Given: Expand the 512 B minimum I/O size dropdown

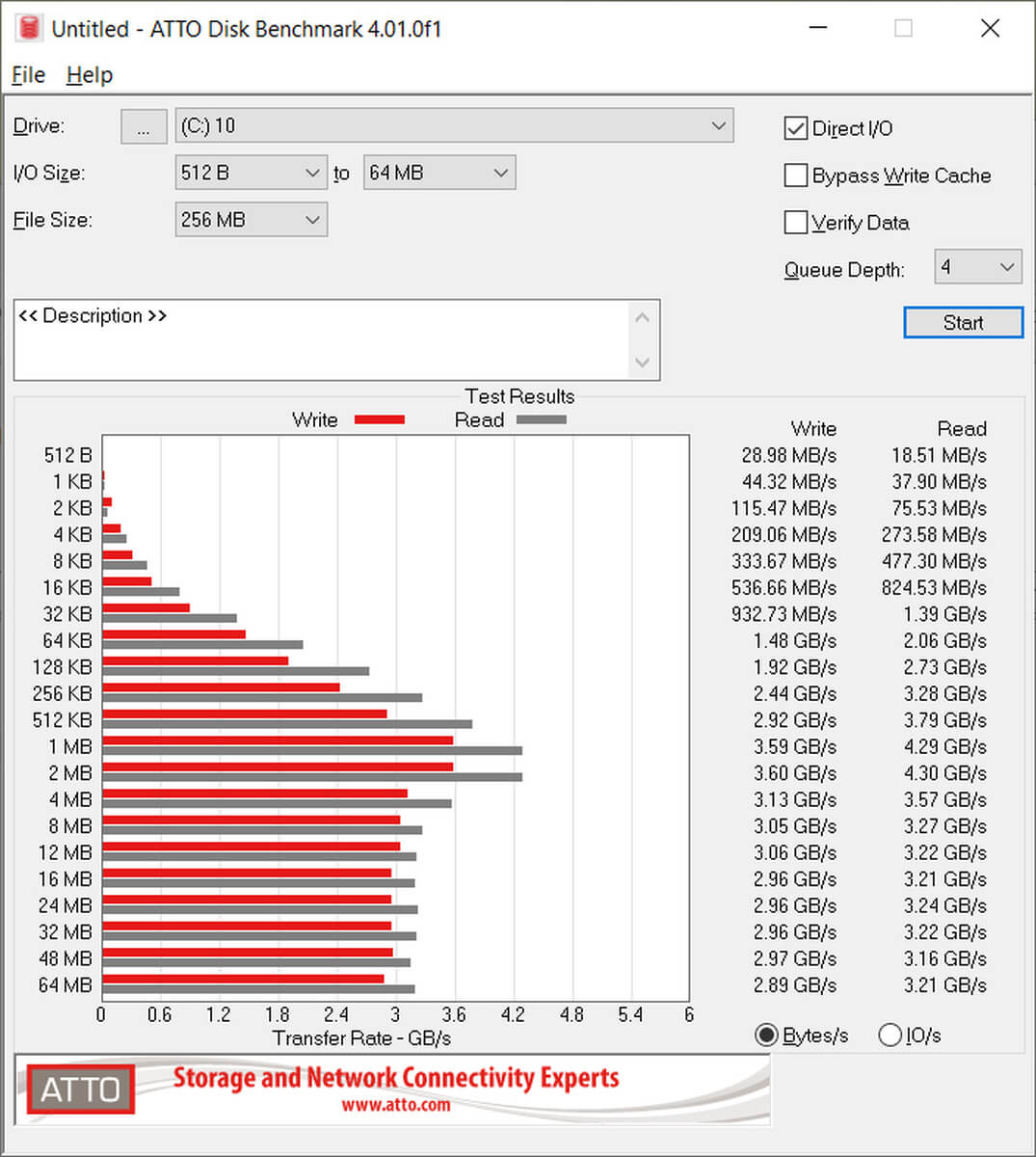Looking at the screenshot, I should coord(252,173).
